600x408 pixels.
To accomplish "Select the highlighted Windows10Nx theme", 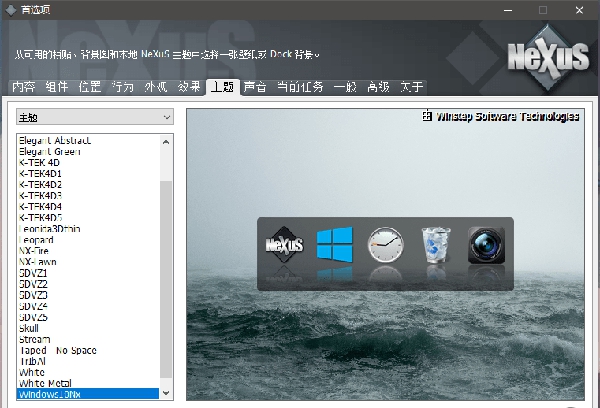I will [x=88, y=394].
